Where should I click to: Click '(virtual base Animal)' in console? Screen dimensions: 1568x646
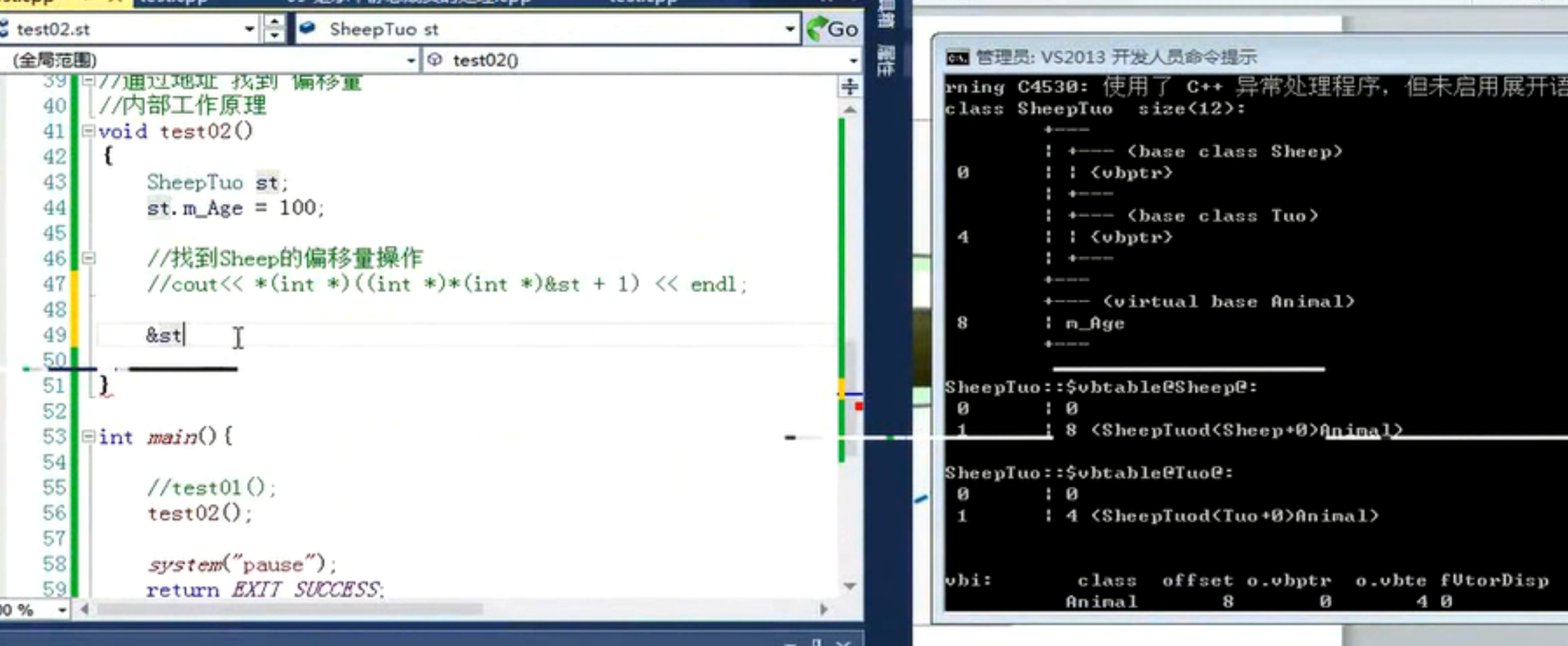(x=1228, y=302)
